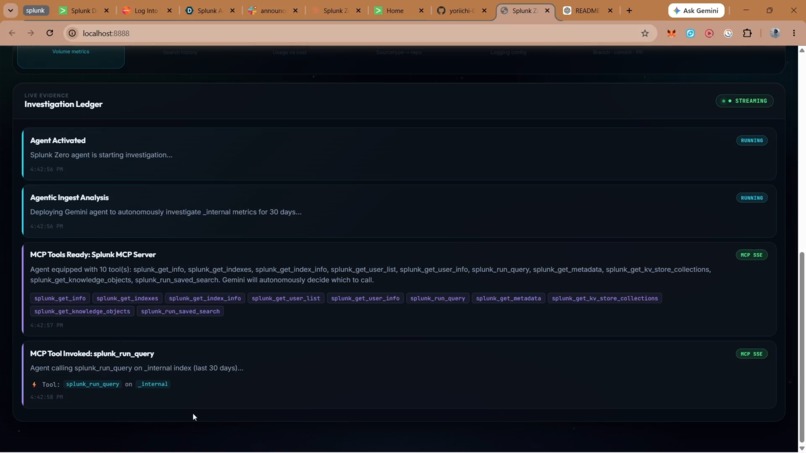Select the splunk_run_saved_search tool chip

point(180,312)
